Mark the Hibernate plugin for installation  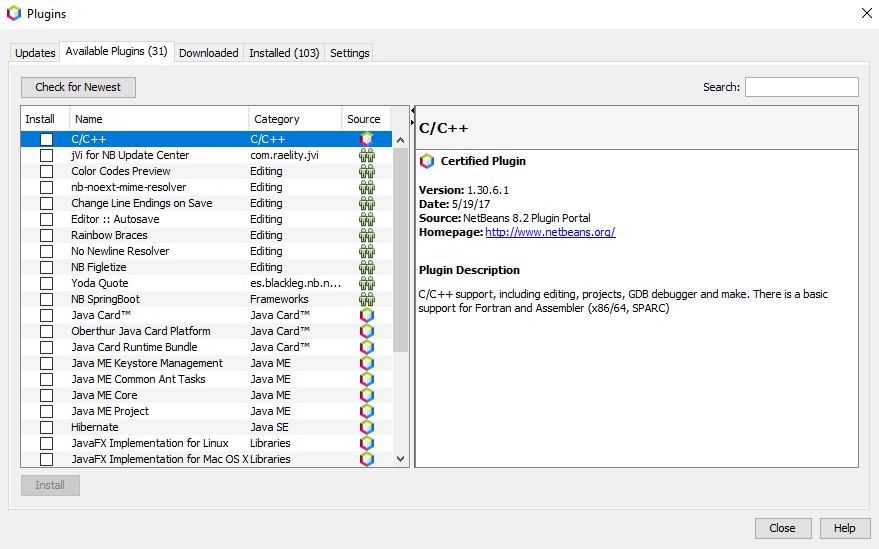point(47,427)
